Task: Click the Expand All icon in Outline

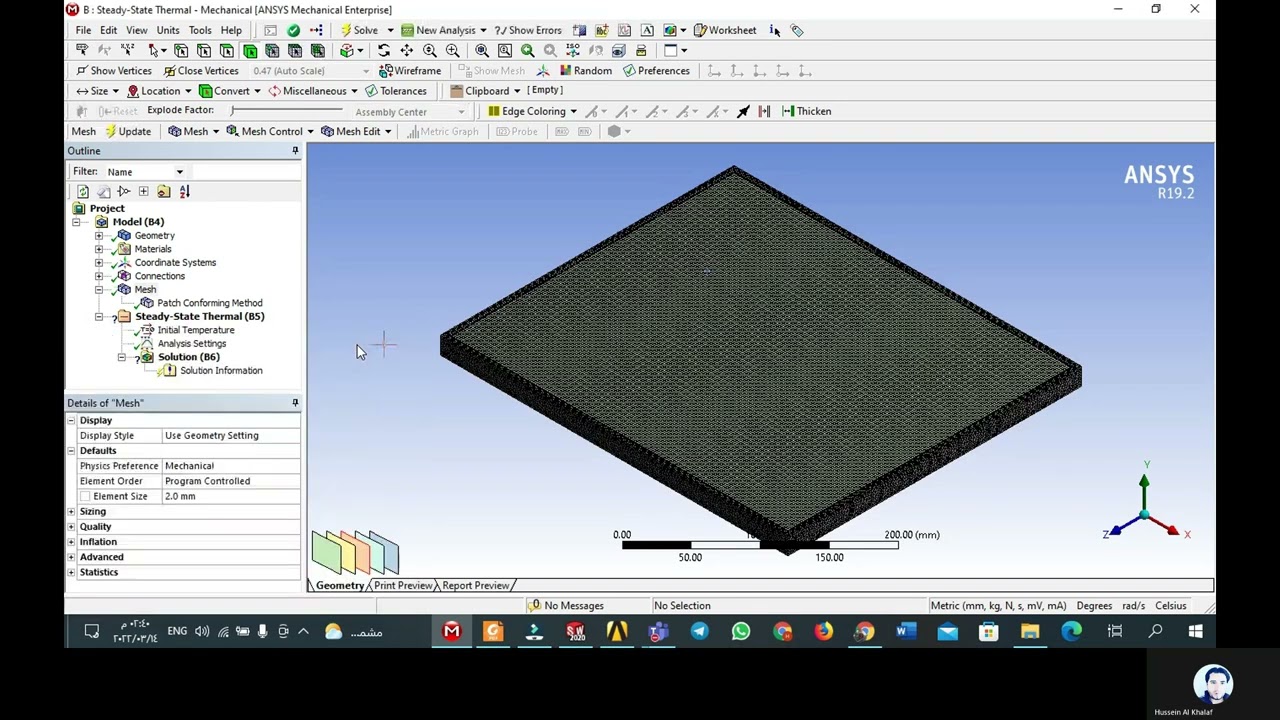Action: click(x=143, y=192)
